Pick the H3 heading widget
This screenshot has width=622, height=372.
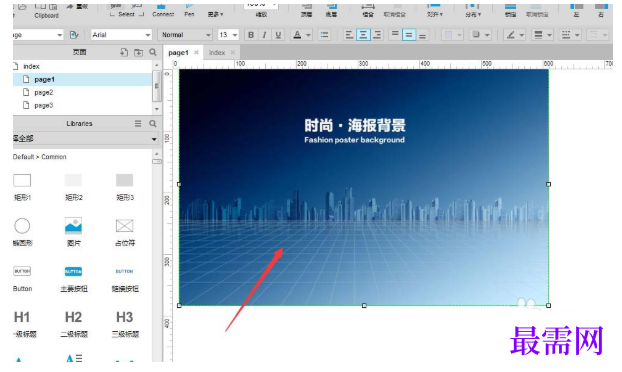(125, 324)
